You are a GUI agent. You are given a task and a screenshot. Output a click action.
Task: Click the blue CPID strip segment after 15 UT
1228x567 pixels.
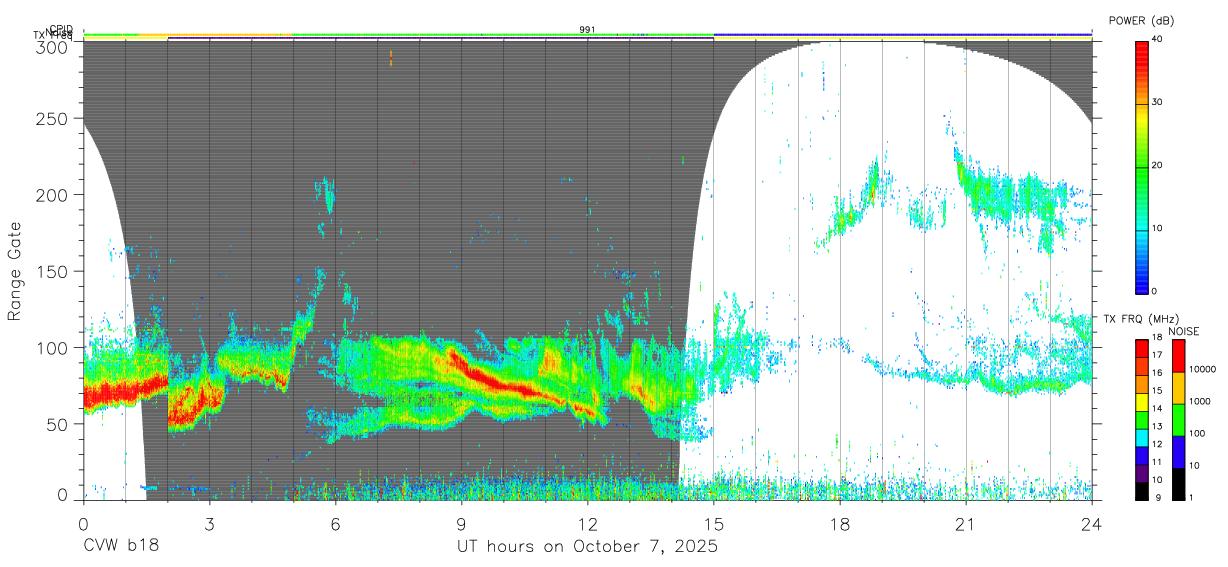pos(902,34)
